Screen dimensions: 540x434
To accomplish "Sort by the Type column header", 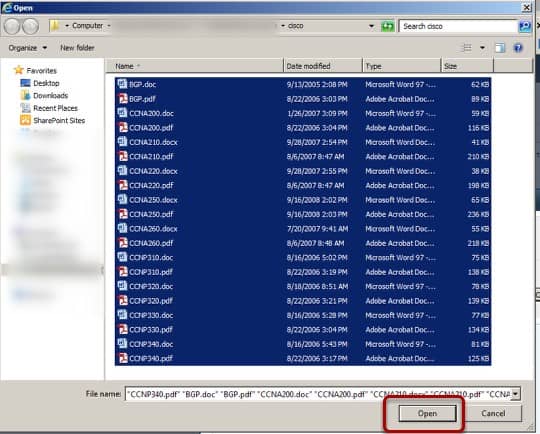I will [x=402, y=66].
